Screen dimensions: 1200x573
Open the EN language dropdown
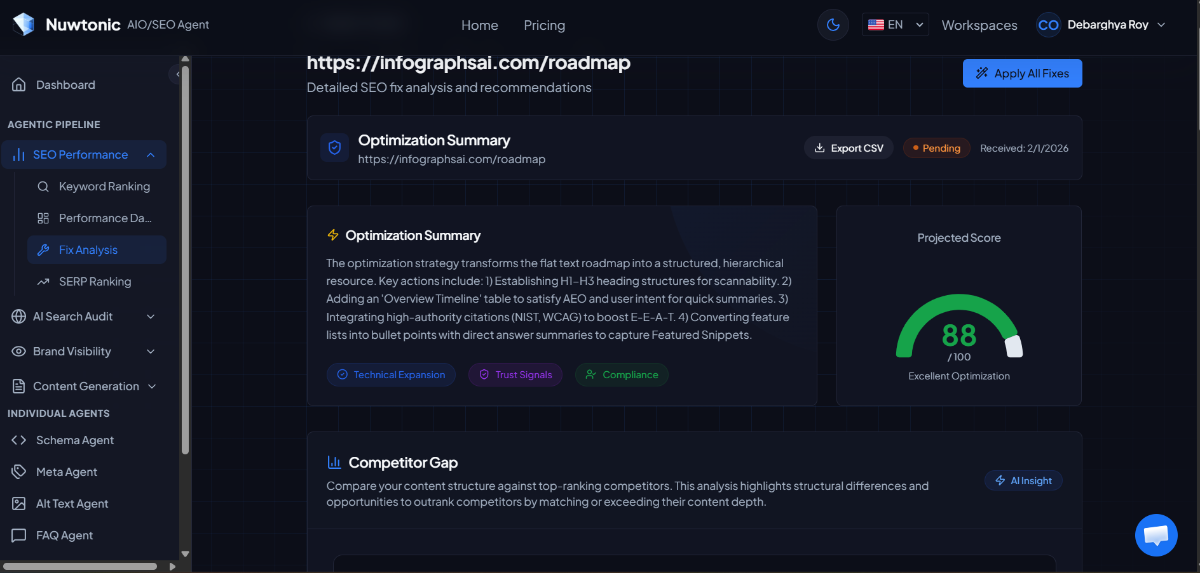895,25
